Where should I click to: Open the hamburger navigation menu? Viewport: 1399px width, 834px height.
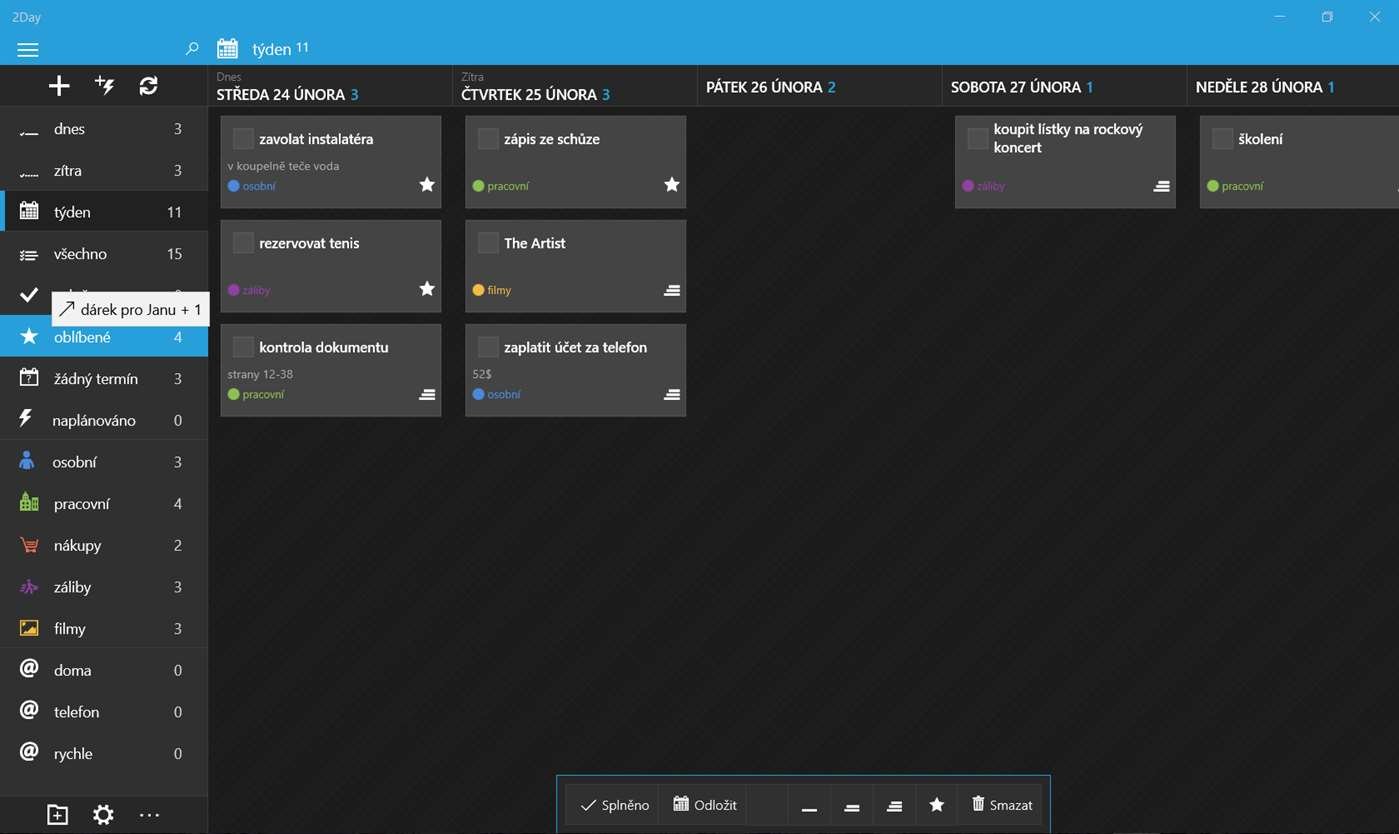click(28, 50)
